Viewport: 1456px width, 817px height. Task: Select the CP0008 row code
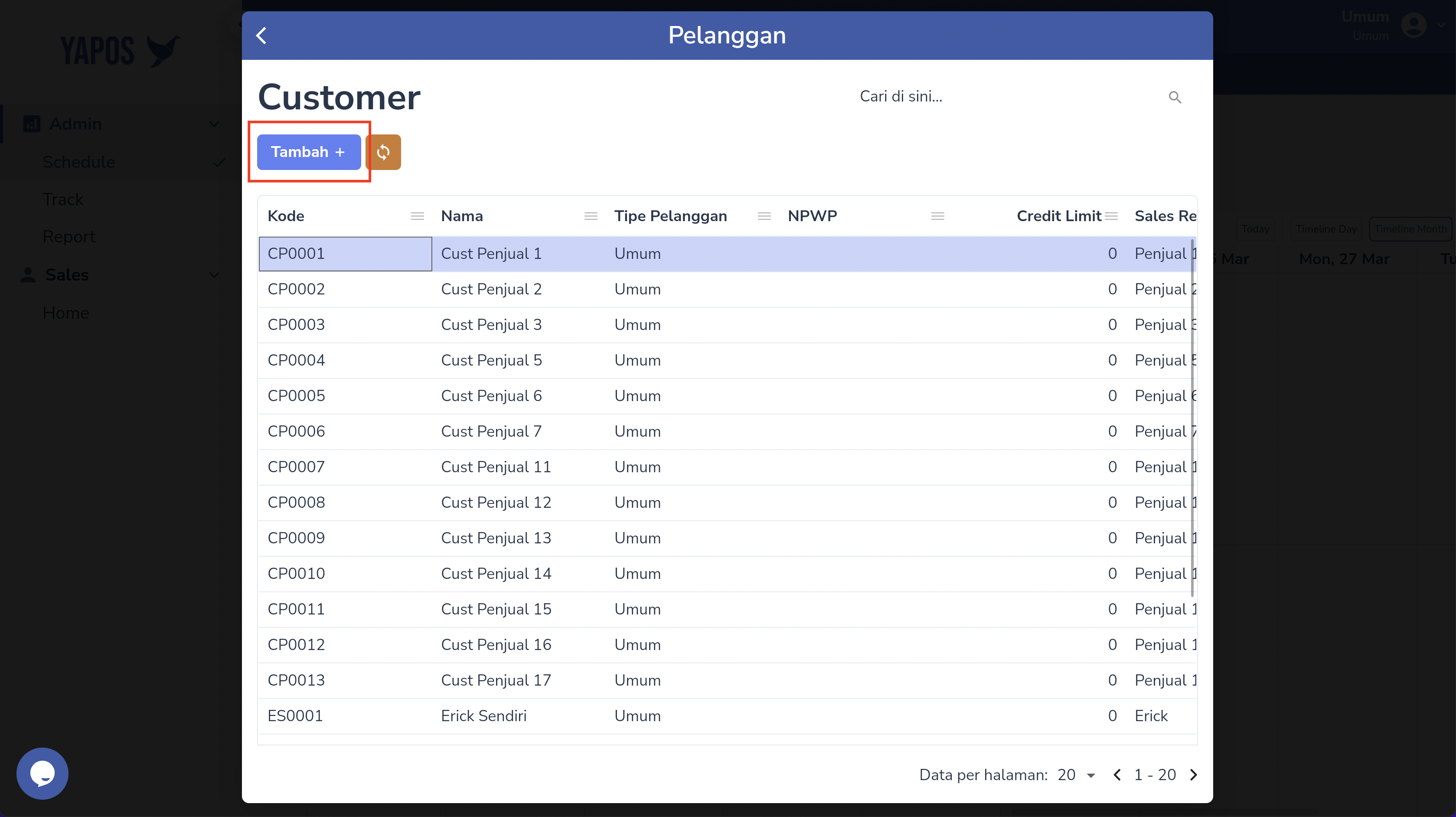(x=296, y=503)
